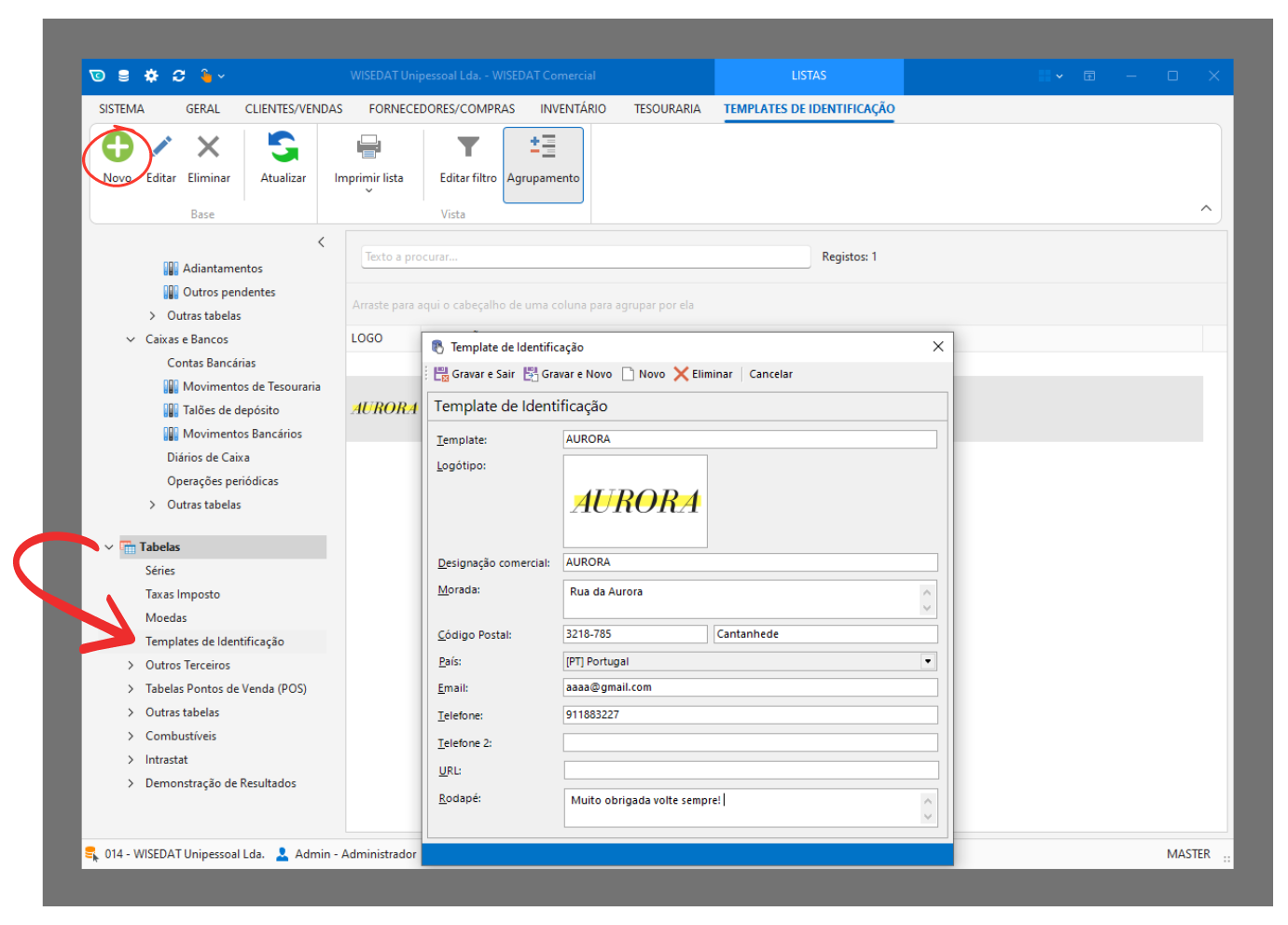This screenshot has height=925, width=1288.
Task: Click the Texto a procurar search field
Action: (x=585, y=257)
